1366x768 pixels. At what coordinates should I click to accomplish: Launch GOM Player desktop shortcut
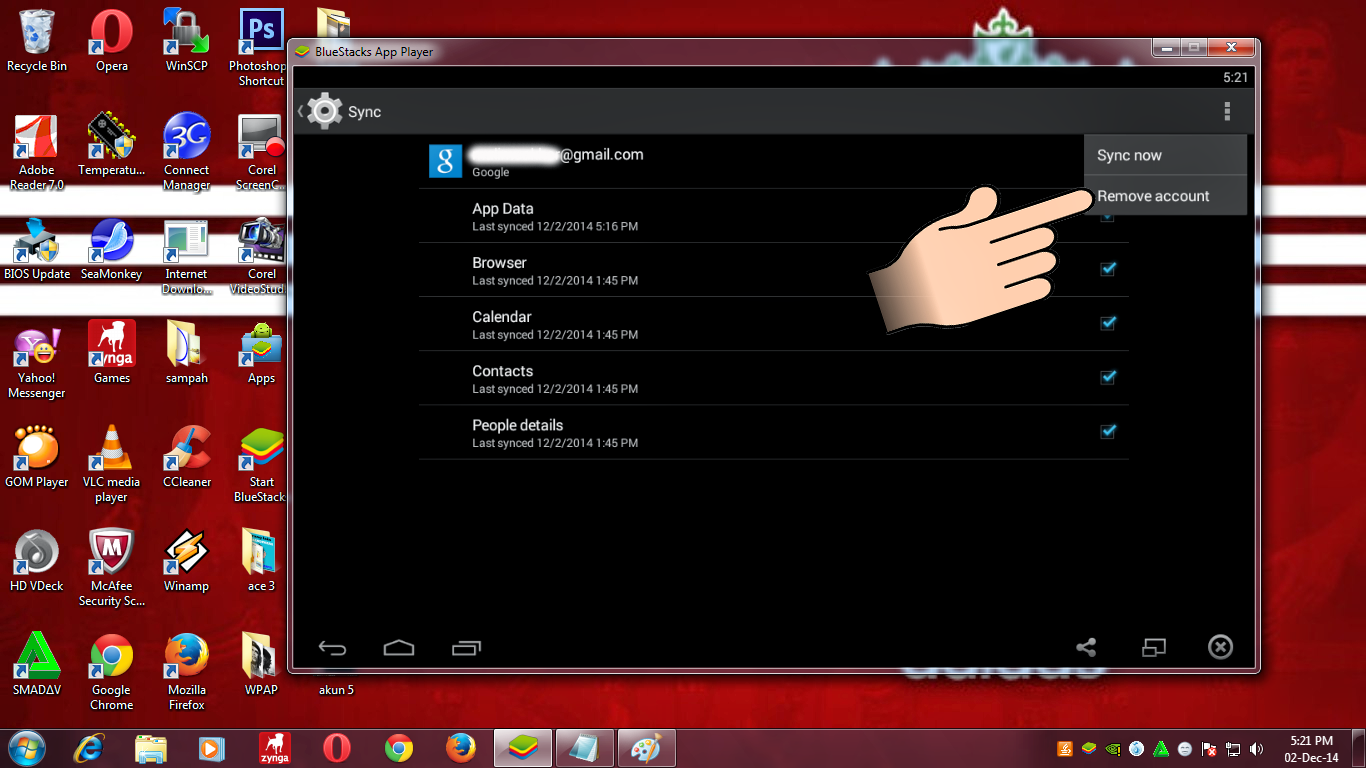pyautogui.click(x=37, y=457)
